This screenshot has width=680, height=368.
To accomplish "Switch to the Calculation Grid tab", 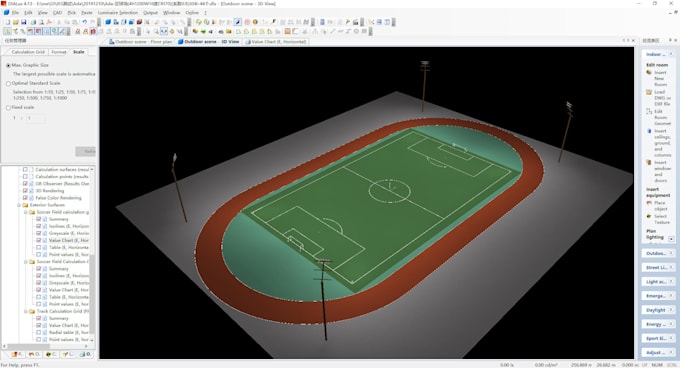I will [x=28, y=52].
